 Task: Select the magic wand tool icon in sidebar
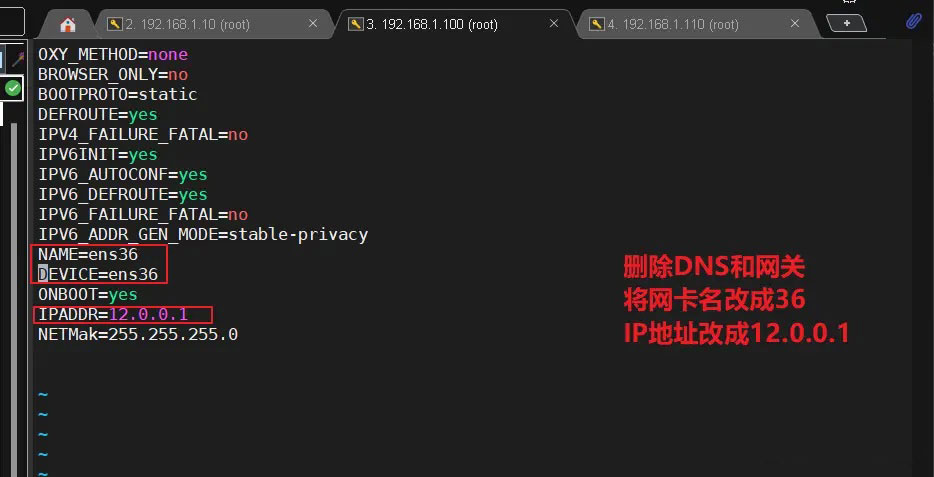tap(18, 59)
